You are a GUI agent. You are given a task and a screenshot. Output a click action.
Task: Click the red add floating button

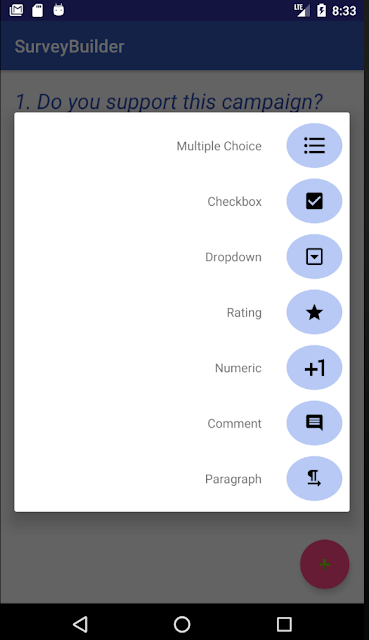[325, 564]
